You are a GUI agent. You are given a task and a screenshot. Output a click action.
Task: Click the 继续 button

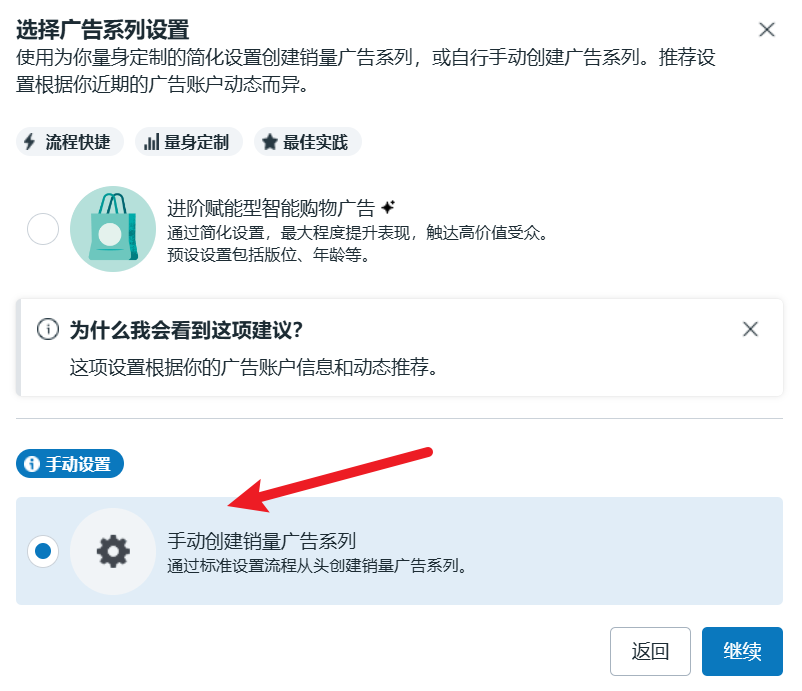pyautogui.click(x=742, y=652)
